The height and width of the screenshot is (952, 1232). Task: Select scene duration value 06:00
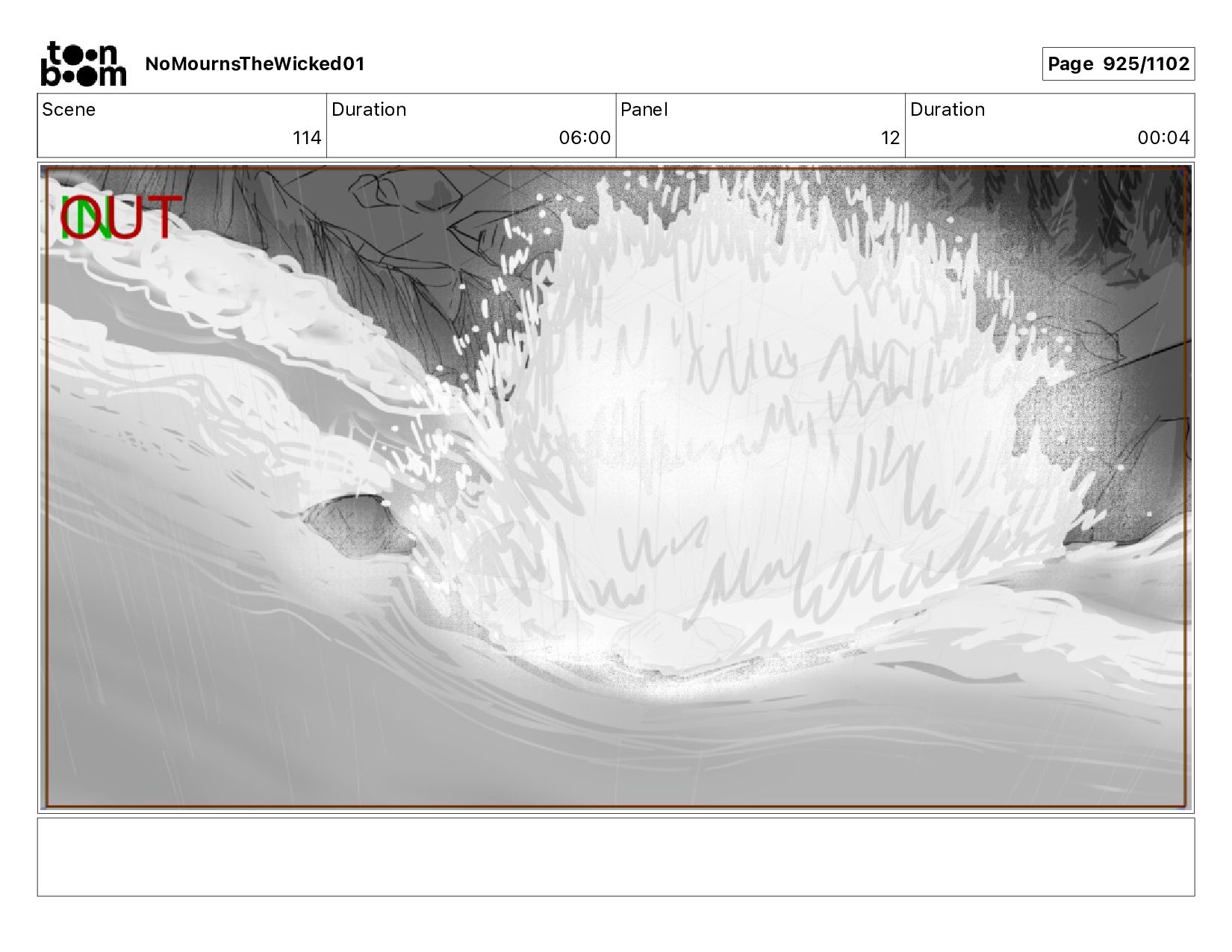click(585, 138)
